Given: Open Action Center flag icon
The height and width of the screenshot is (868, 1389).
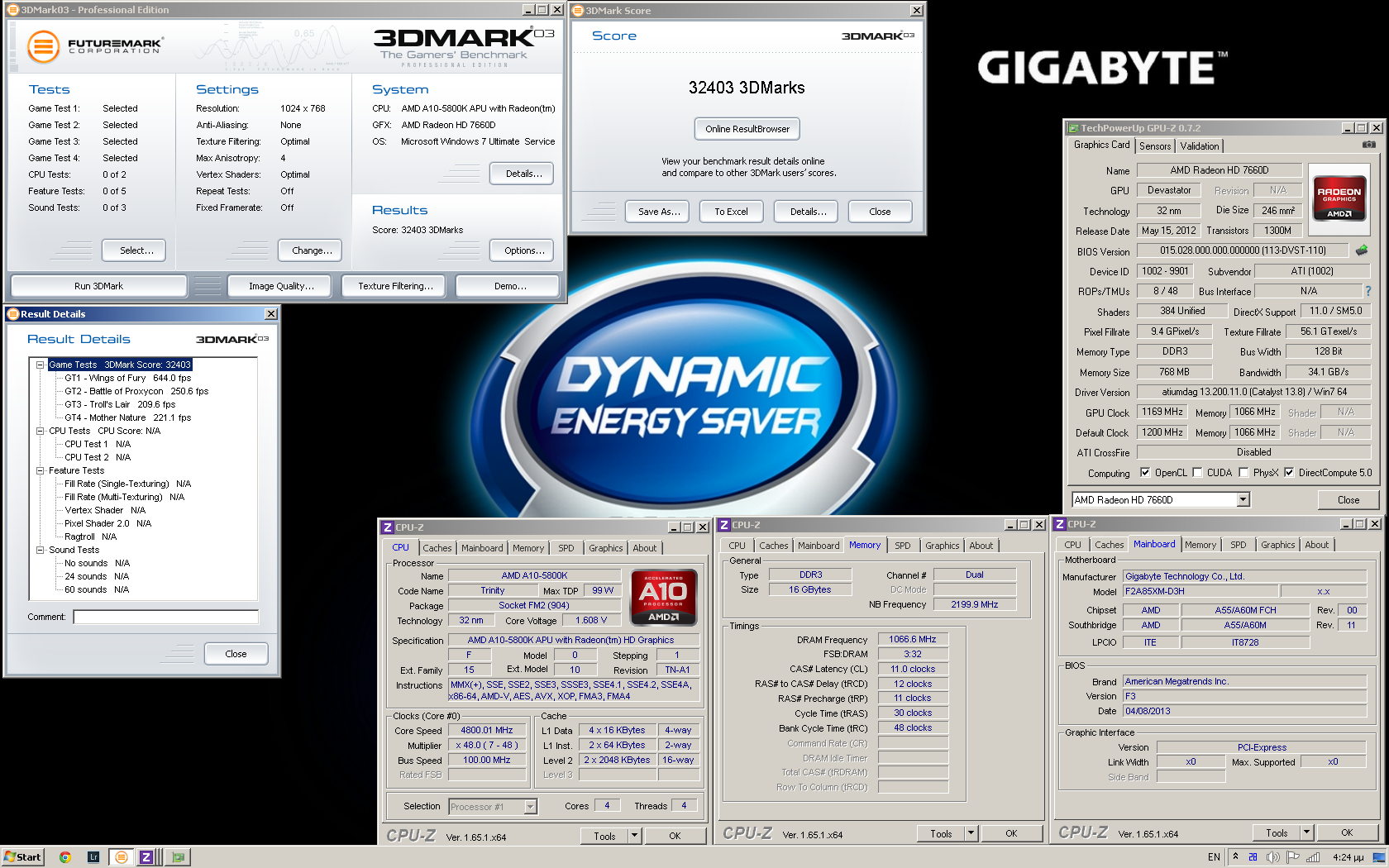Looking at the screenshot, I should click(x=1293, y=857).
